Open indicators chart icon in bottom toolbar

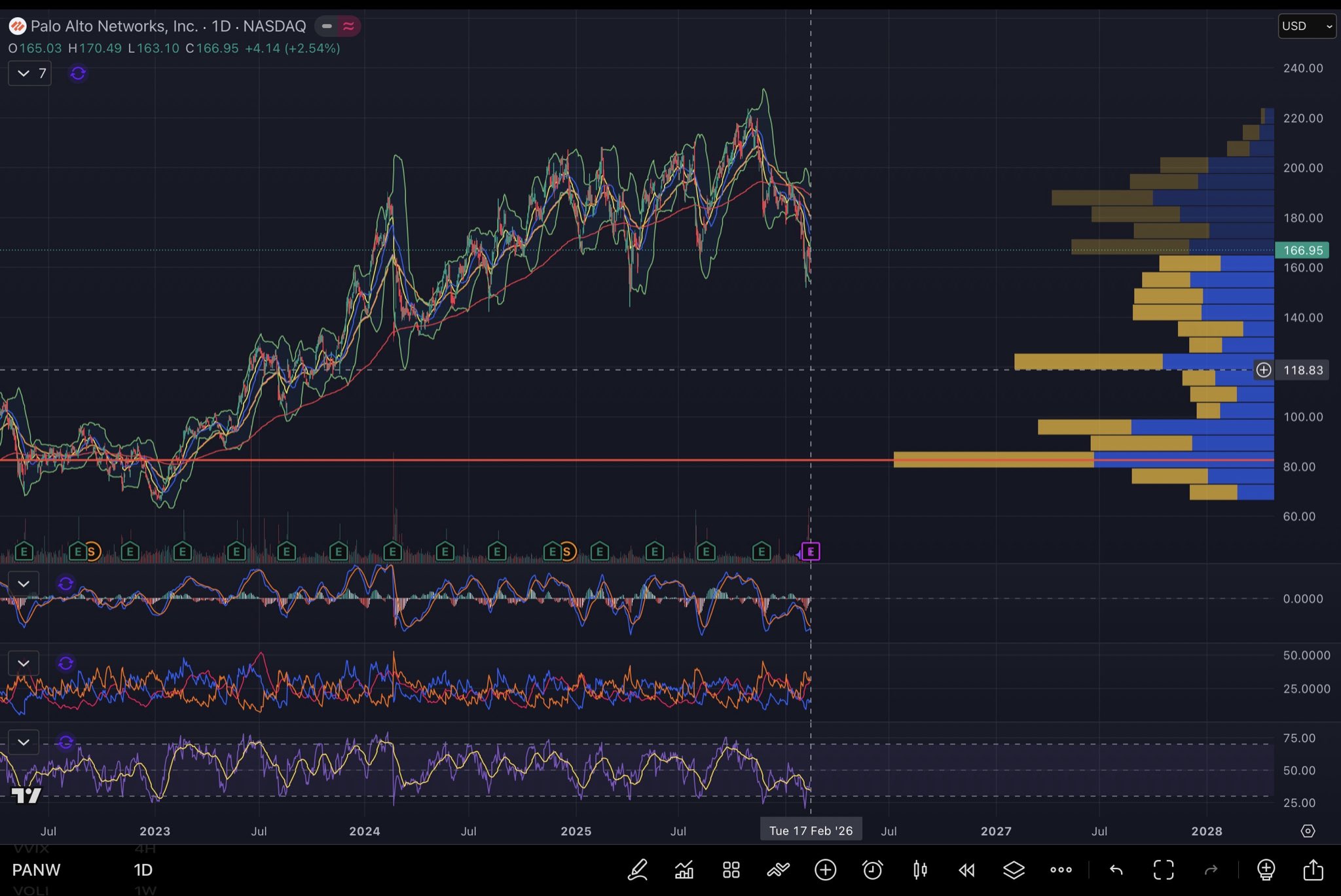tap(684, 870)
